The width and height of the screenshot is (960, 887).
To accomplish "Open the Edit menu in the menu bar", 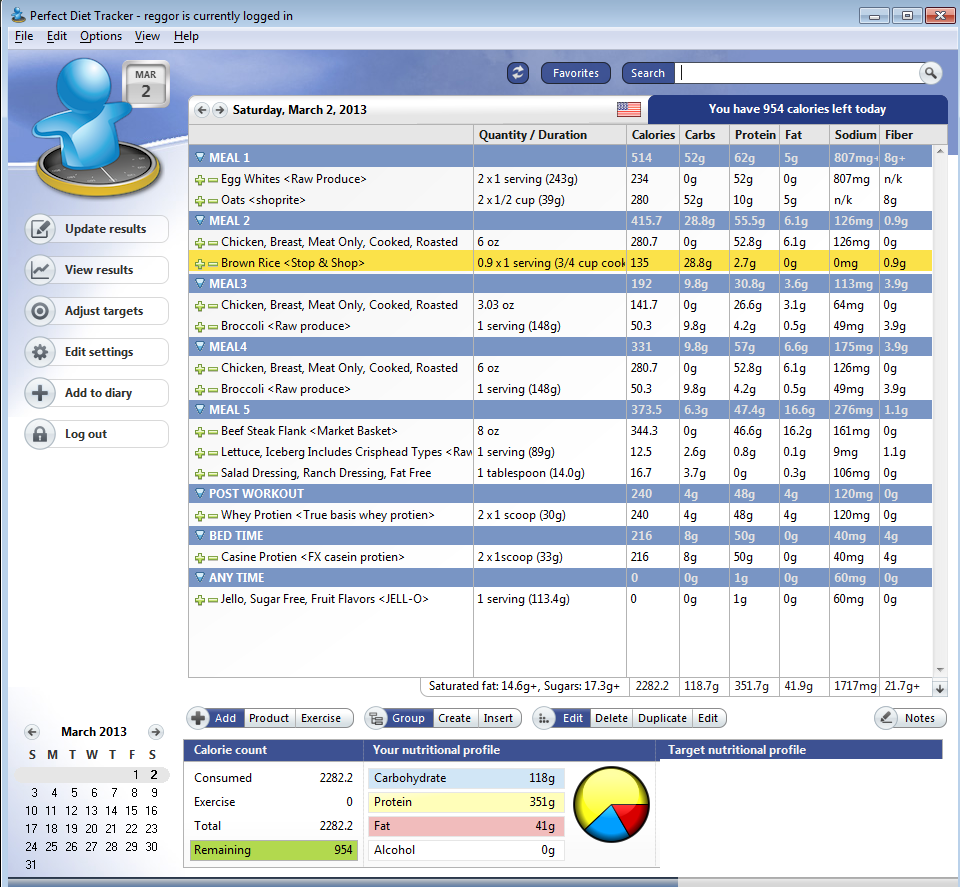I will (57, 36).
